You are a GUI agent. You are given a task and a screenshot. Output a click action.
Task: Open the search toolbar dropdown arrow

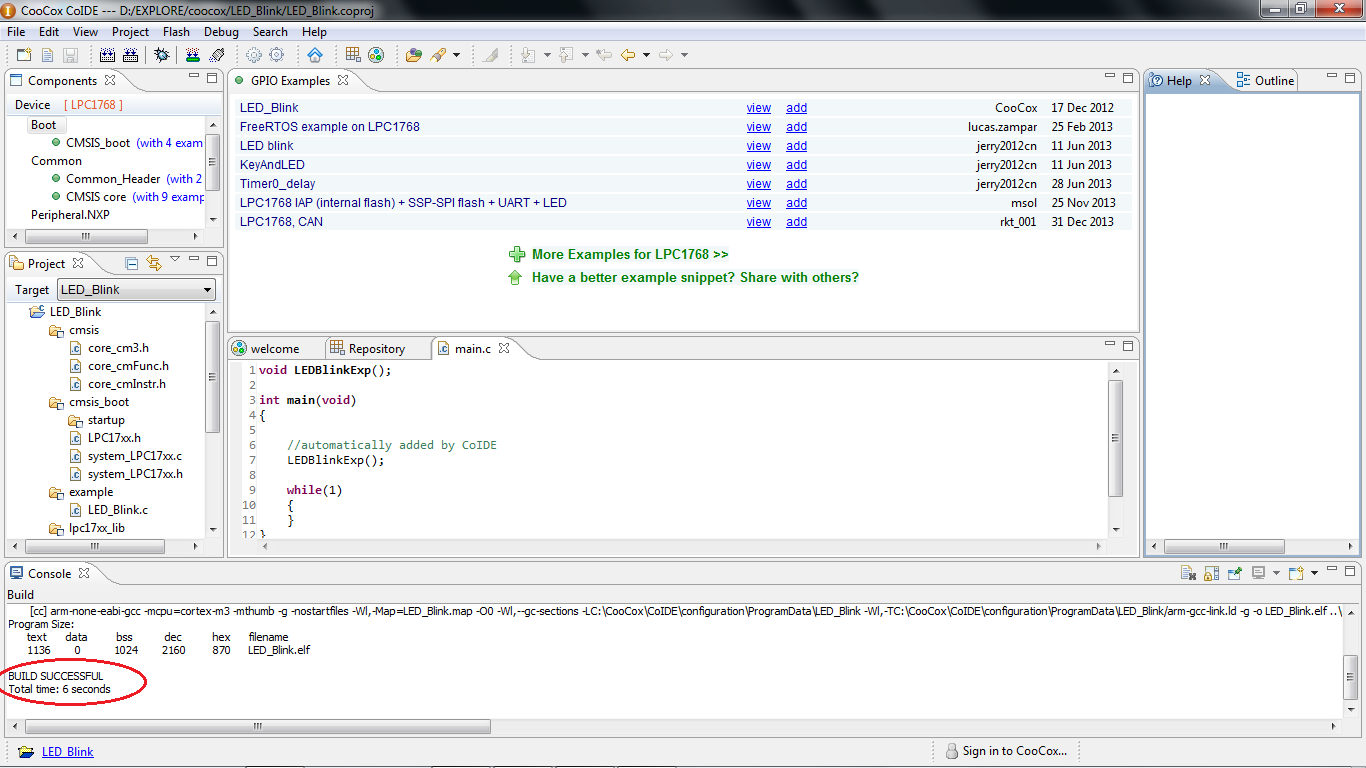point(457,55)
